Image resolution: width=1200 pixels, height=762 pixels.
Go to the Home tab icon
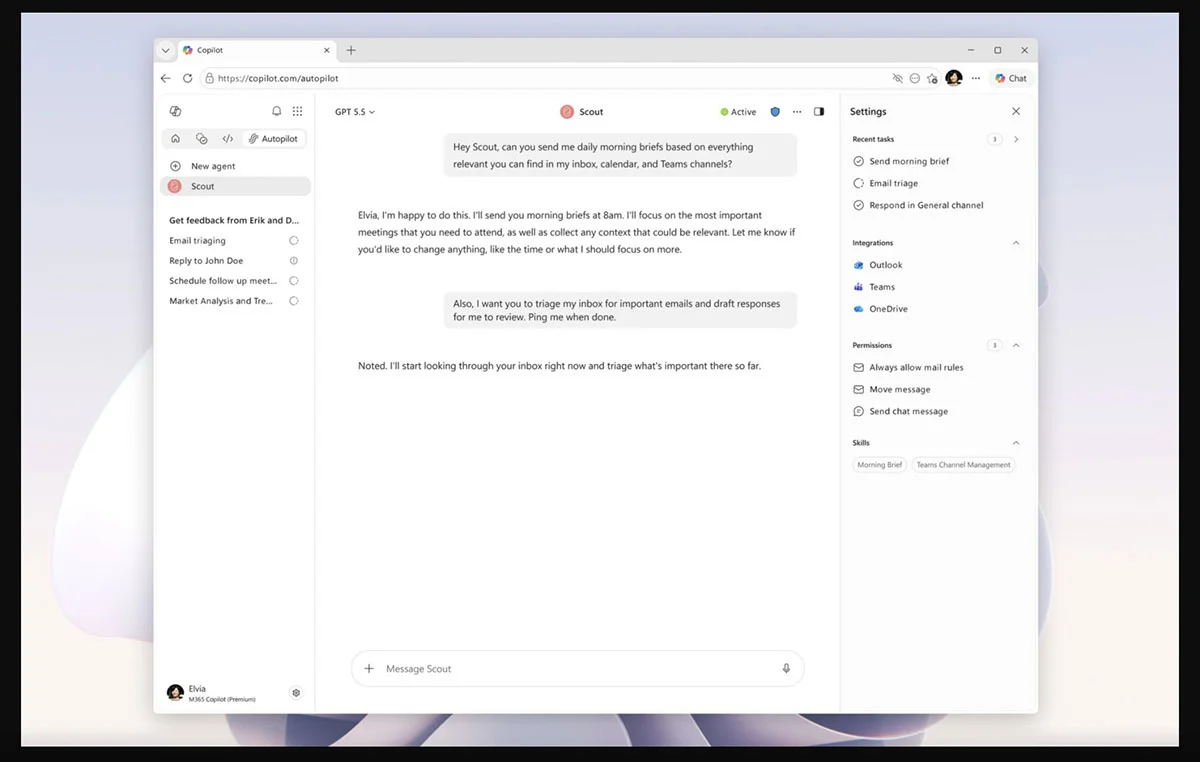tap(176, 139)
